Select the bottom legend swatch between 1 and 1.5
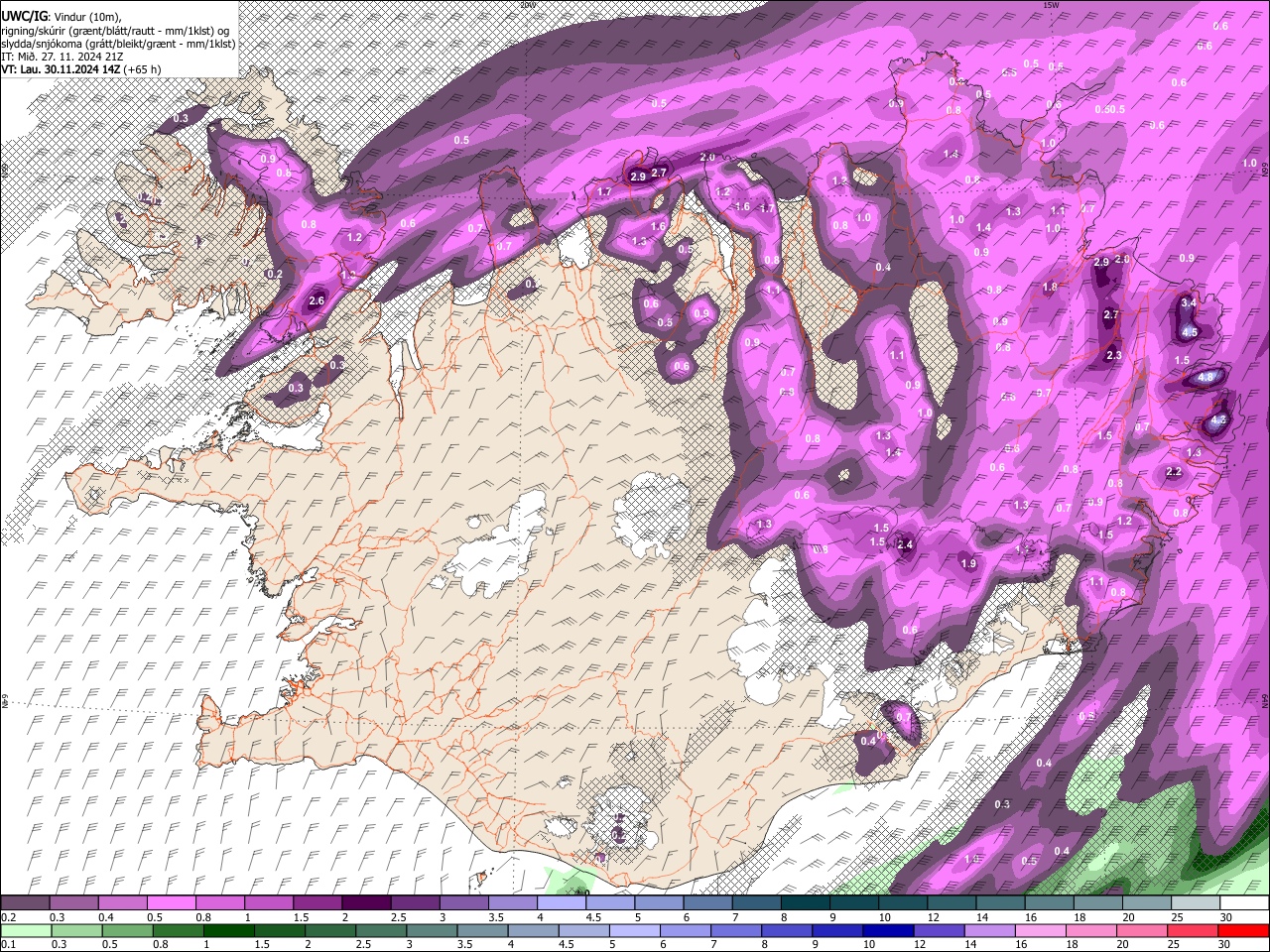1270x952 pixels. [x=228, y=930]
